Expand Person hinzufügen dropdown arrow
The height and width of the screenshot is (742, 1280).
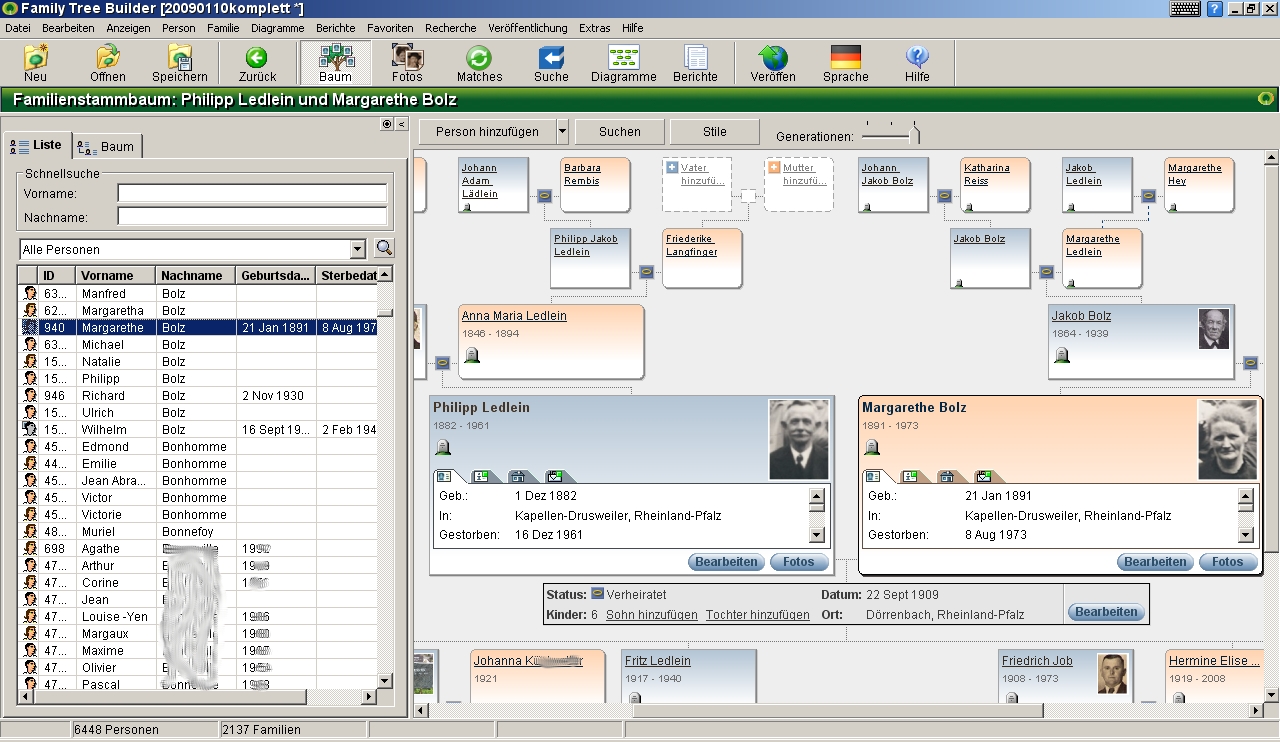(x=562, y=132)
